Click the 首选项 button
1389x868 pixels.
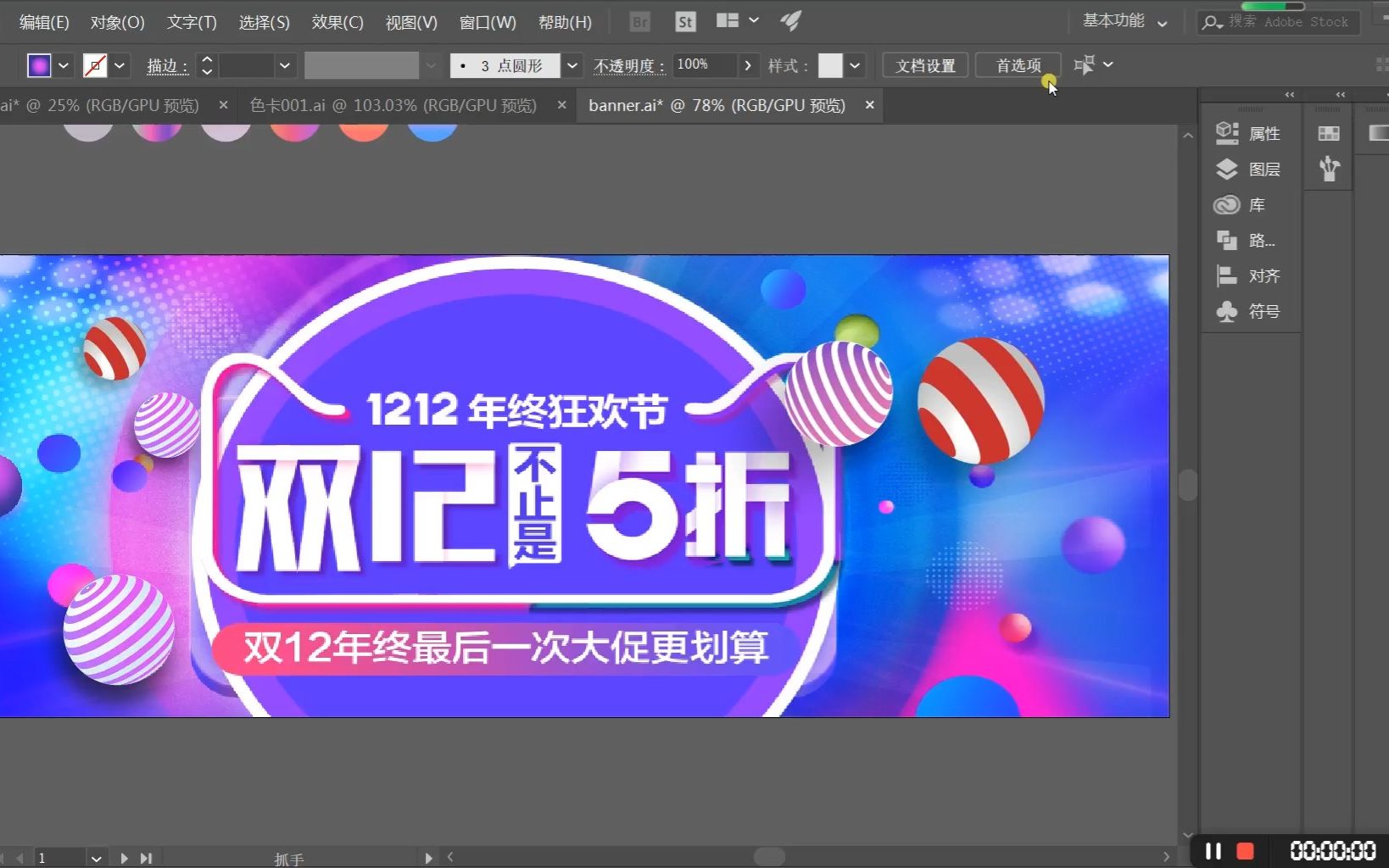[1018, 65]
